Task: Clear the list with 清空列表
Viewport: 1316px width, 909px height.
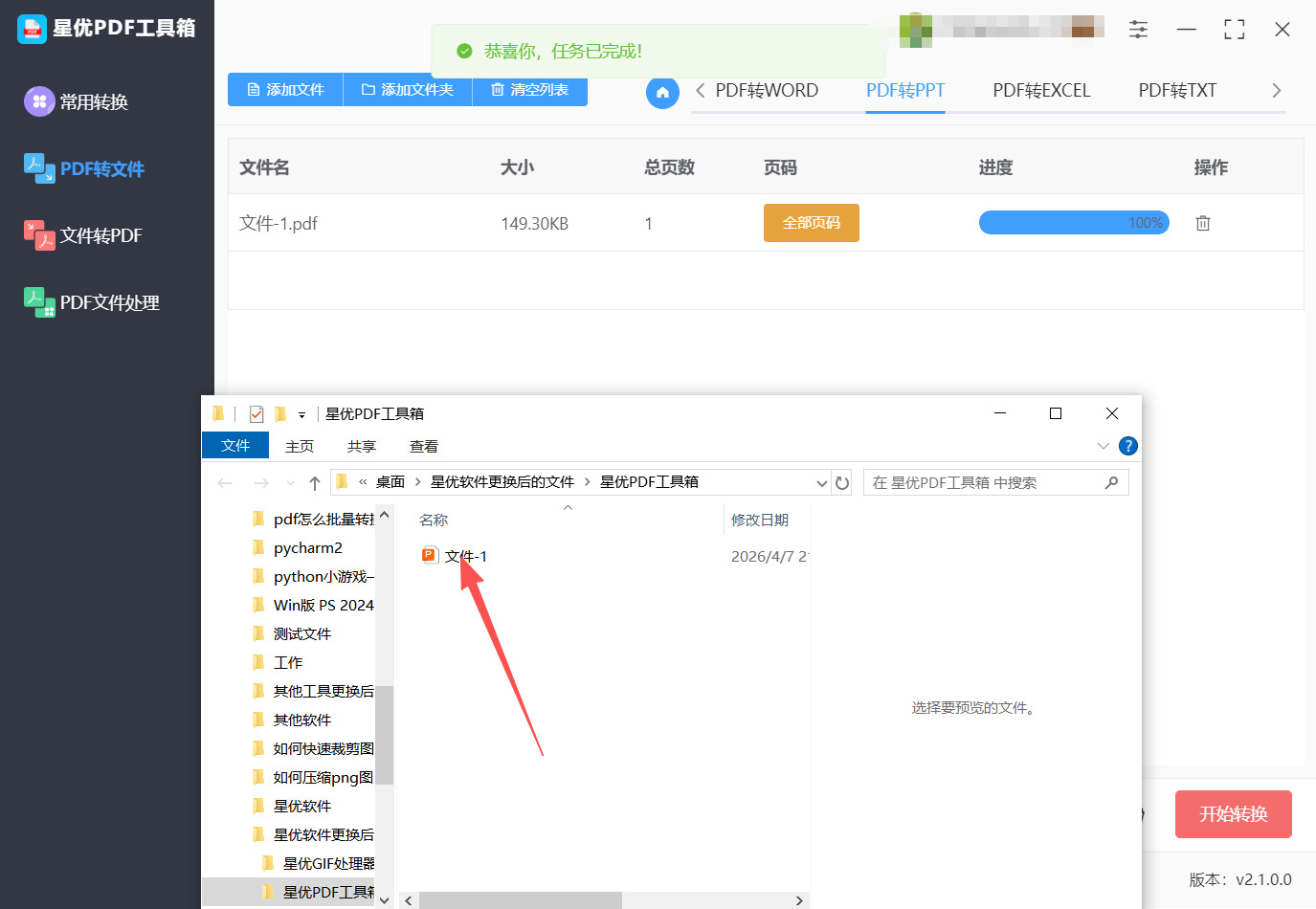Action: (530, 90)
